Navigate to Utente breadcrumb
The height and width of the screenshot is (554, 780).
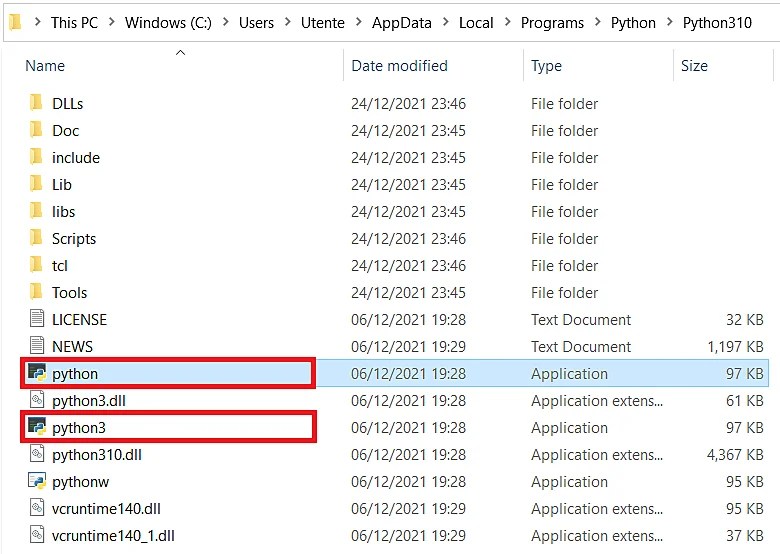click(x=323, y=22)
